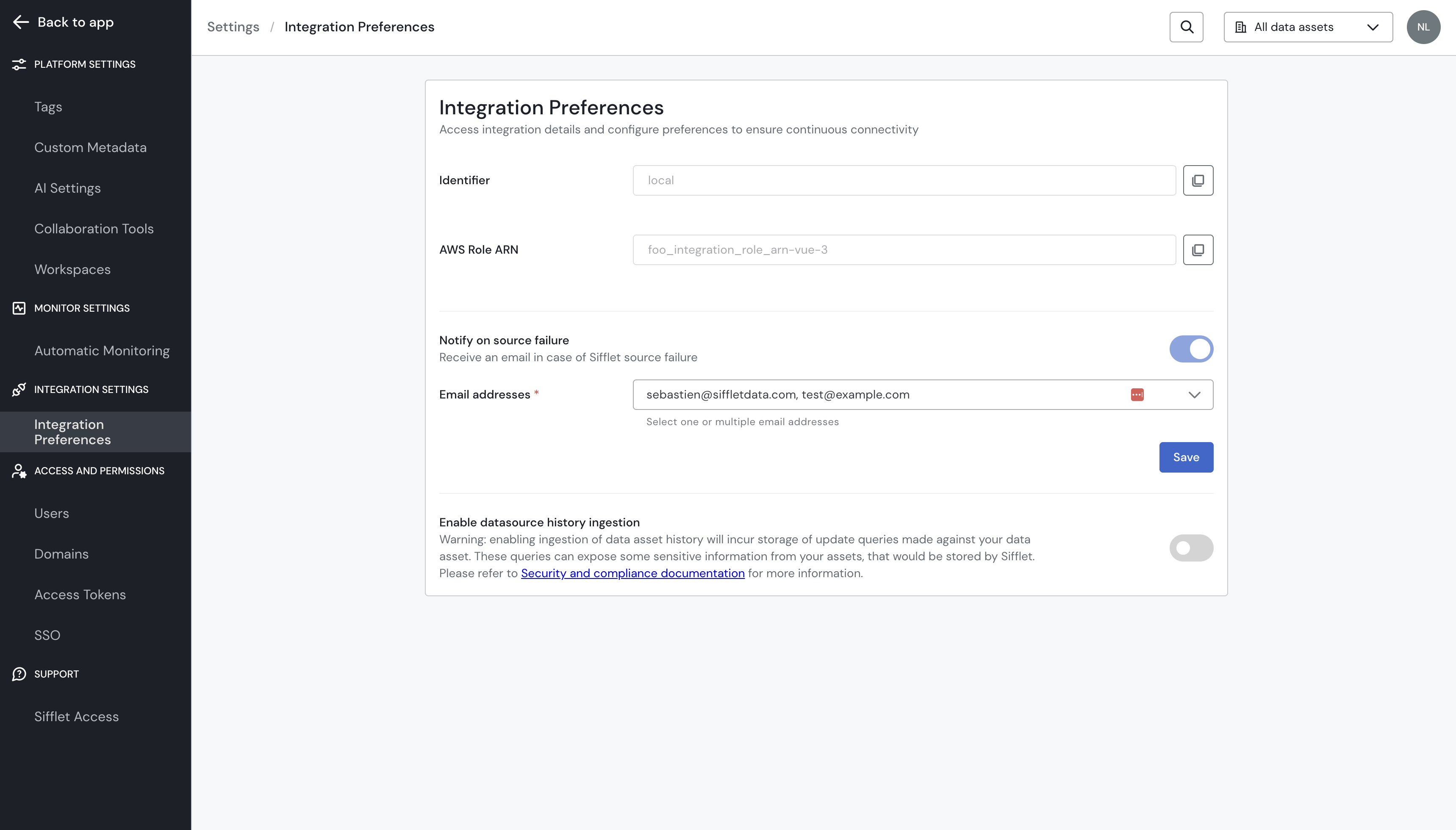Click the Integration Settings plug icon

[19, 389]
